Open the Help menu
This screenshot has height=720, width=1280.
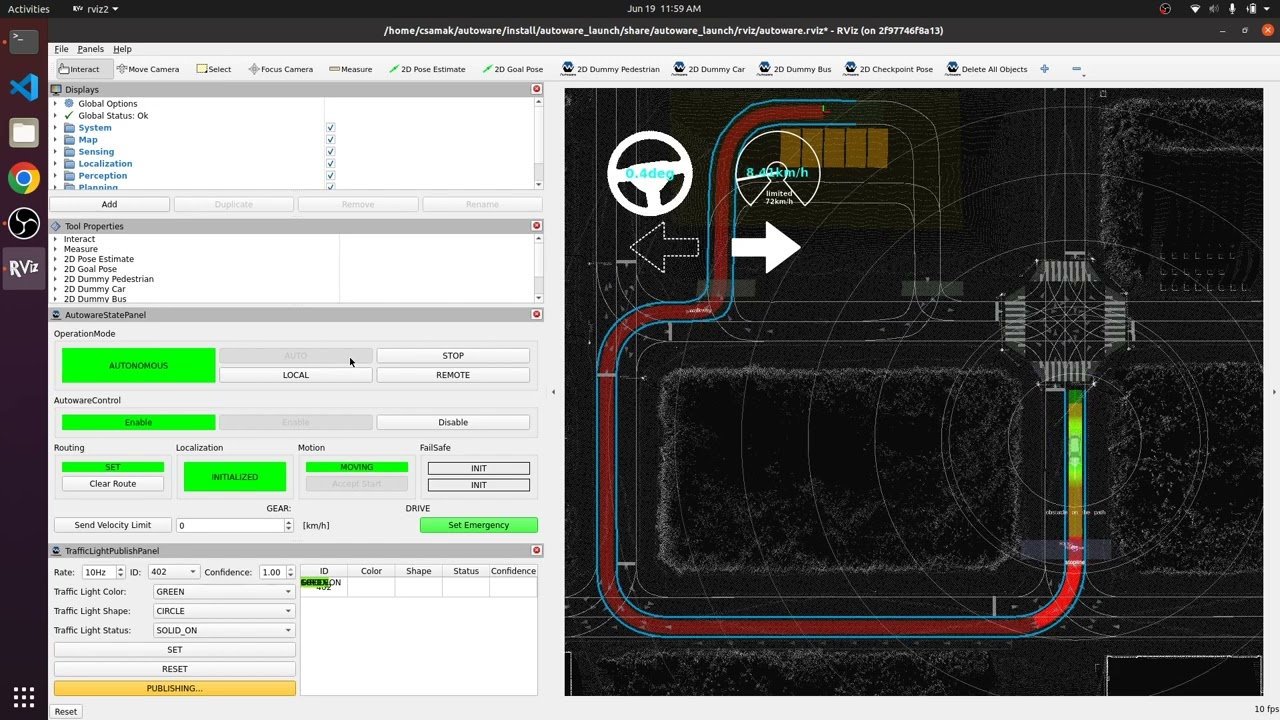point(122,49)
